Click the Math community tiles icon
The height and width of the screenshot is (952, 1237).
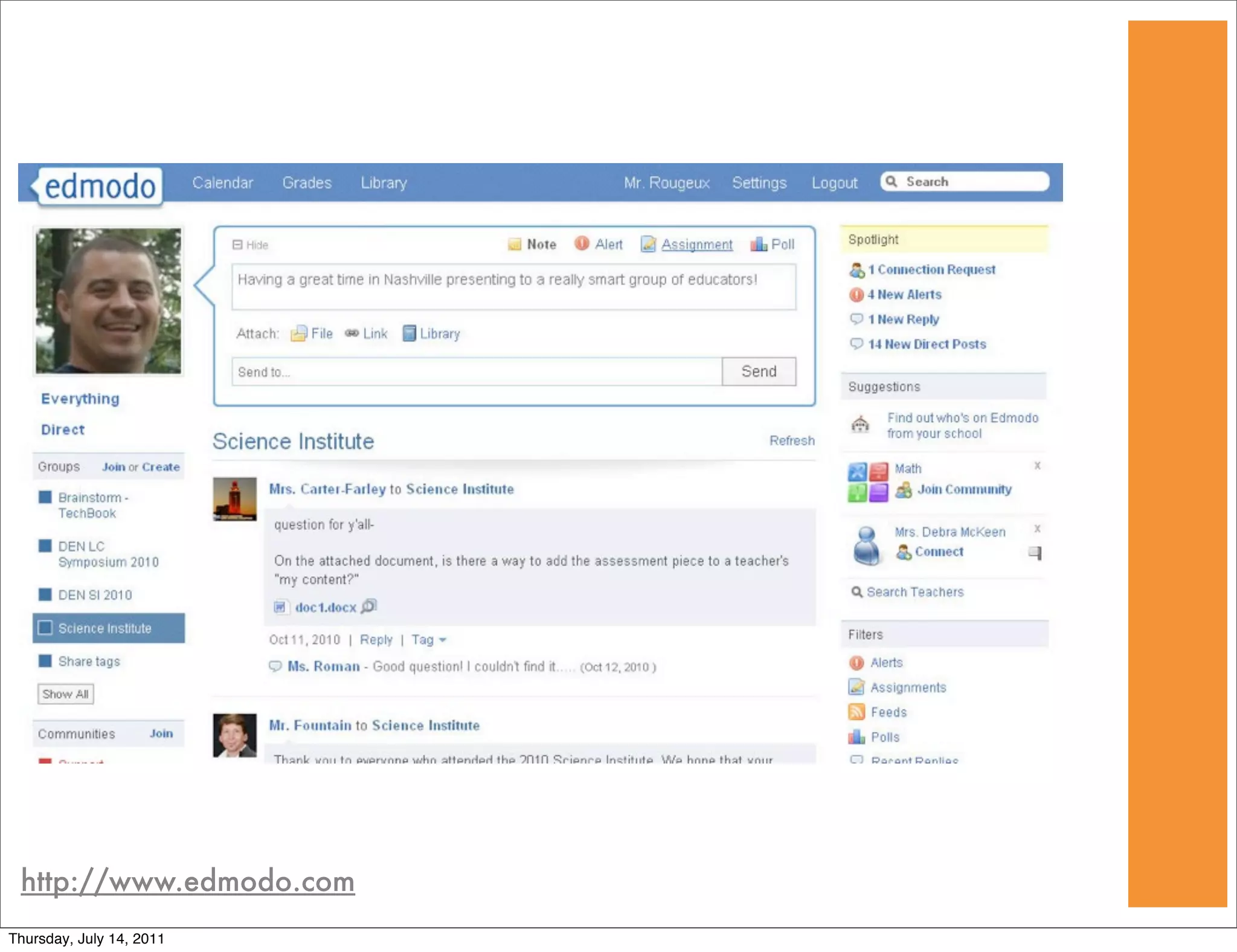coord(868,482)
